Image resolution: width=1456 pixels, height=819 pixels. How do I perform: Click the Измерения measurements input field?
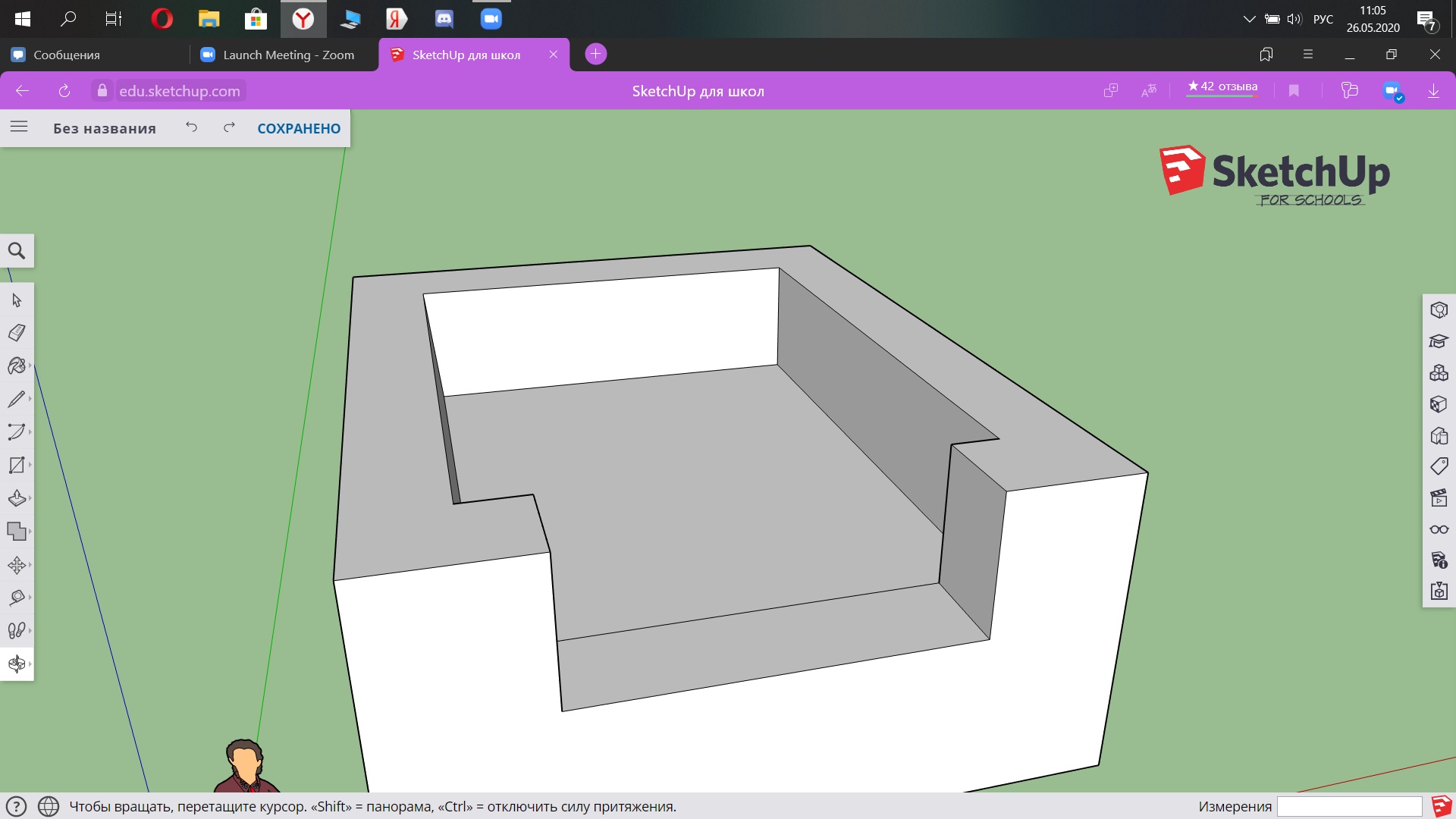coord(1348,806)
